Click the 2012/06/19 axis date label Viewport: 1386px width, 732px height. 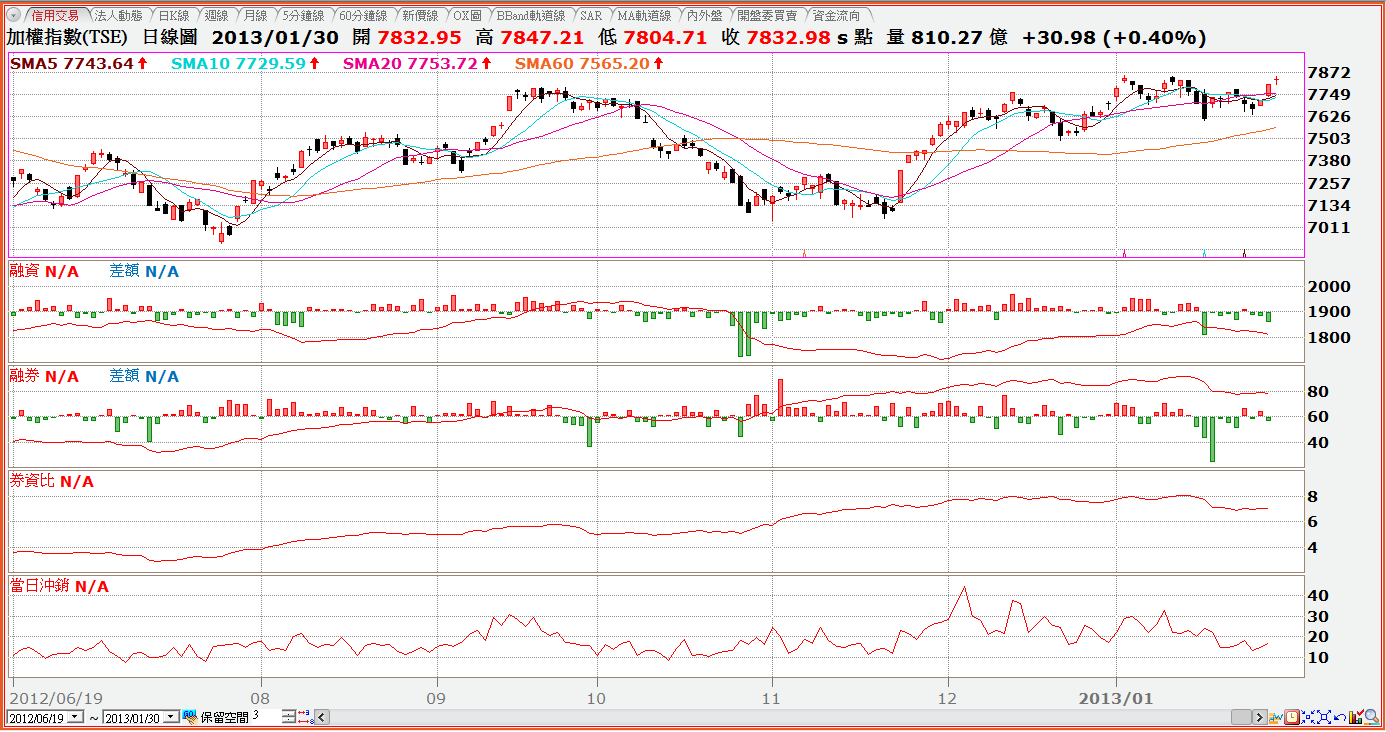click(x=57, y=697)
